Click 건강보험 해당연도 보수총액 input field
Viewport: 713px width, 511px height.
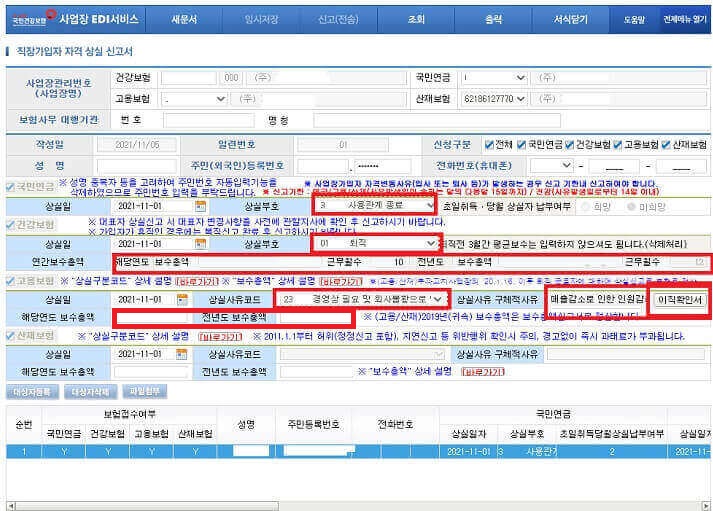[259, 262]
